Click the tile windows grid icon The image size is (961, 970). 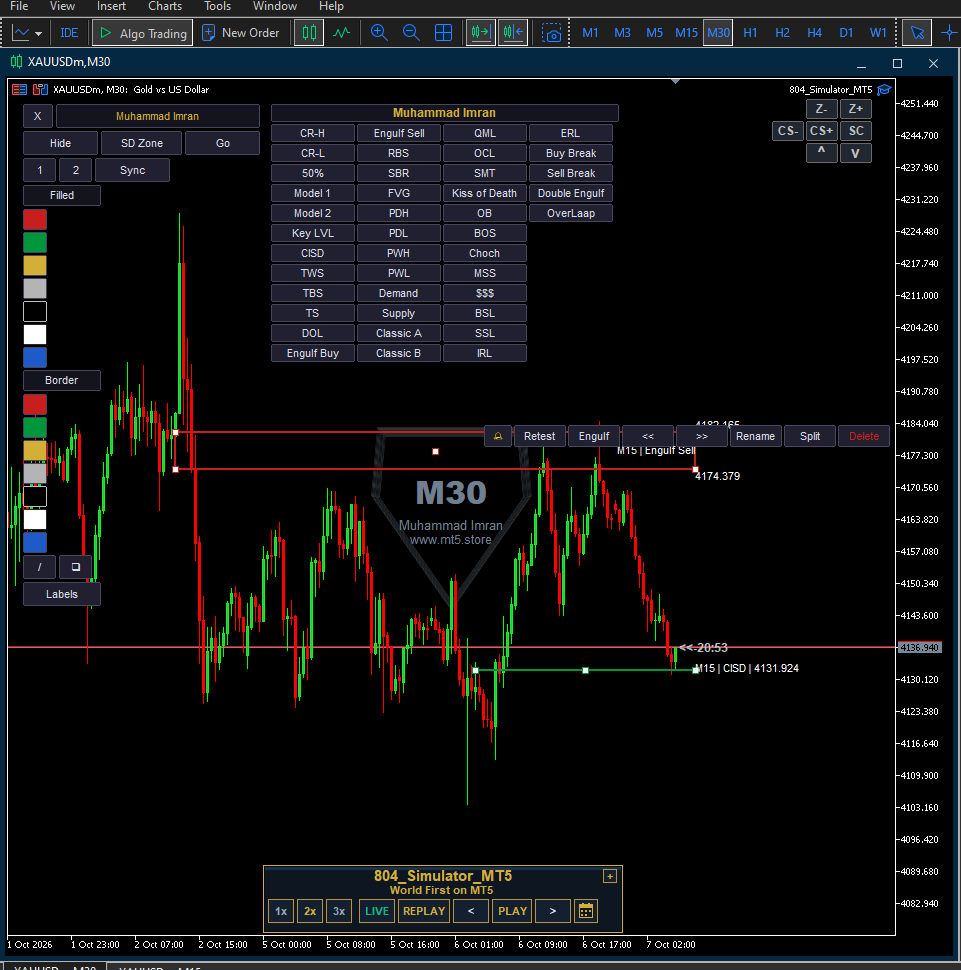tap(443, 33)
